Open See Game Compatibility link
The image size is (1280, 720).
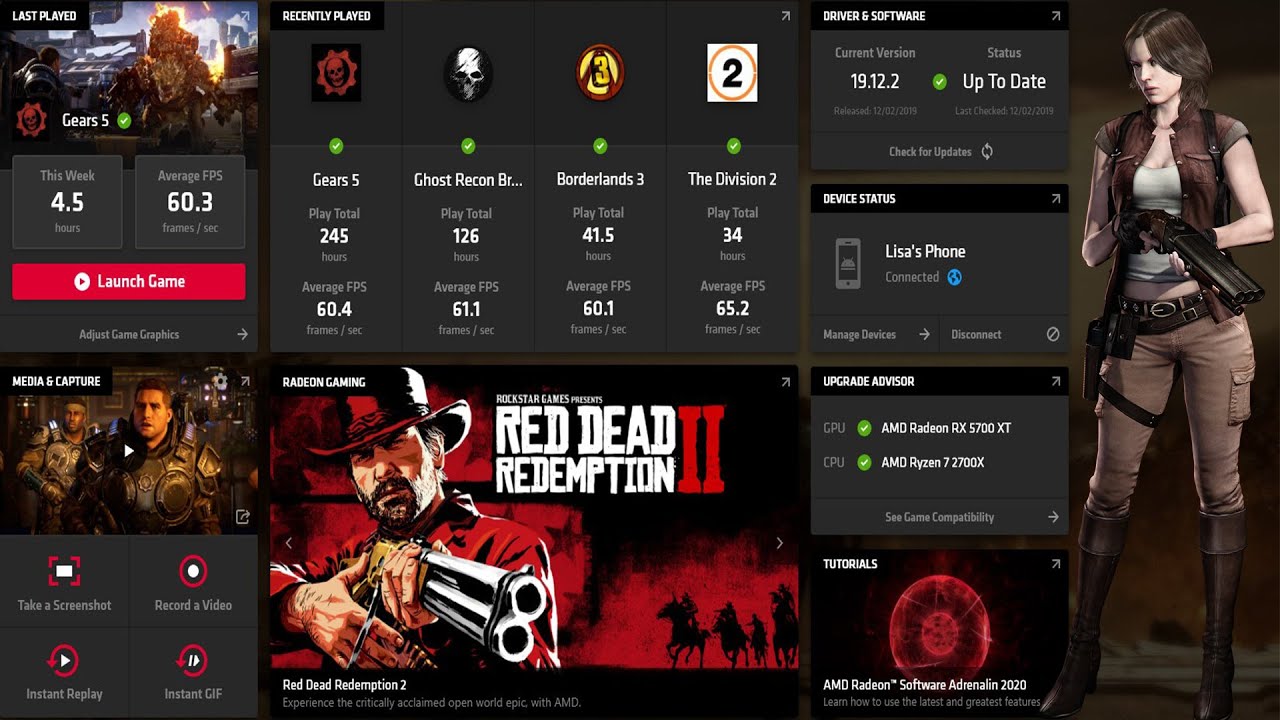coord(939,517)
